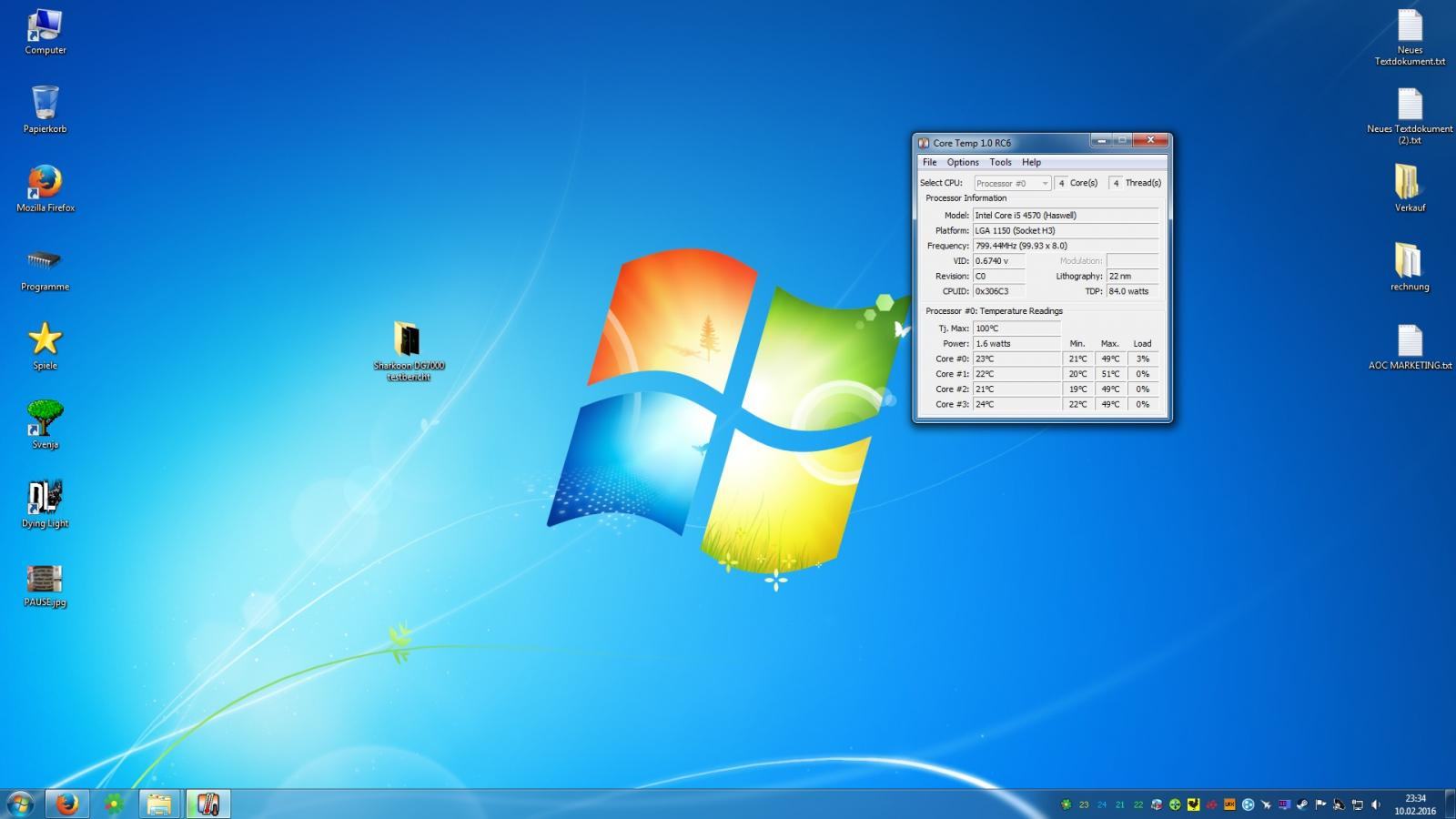
Task: Click Core #1 max temperature 51°C
Action: [1110, 374]
